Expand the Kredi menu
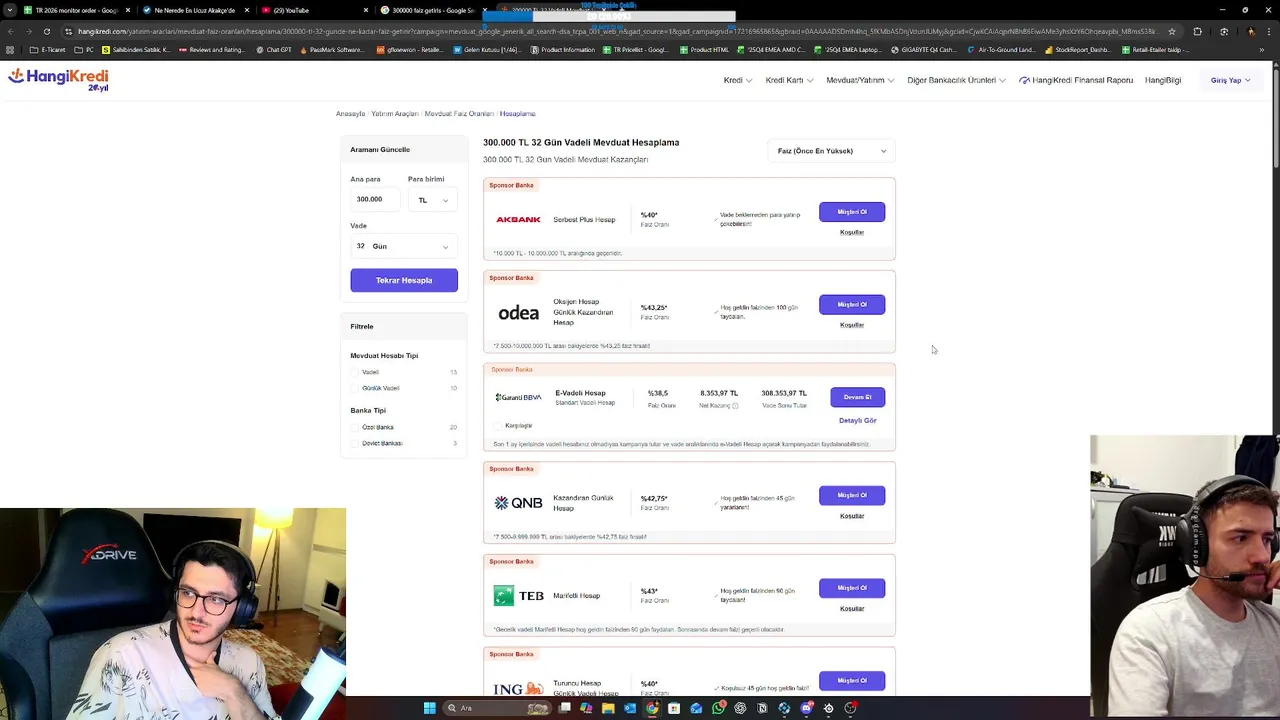1280x720 pixels. pyautogui.click(x=738, y=80)
